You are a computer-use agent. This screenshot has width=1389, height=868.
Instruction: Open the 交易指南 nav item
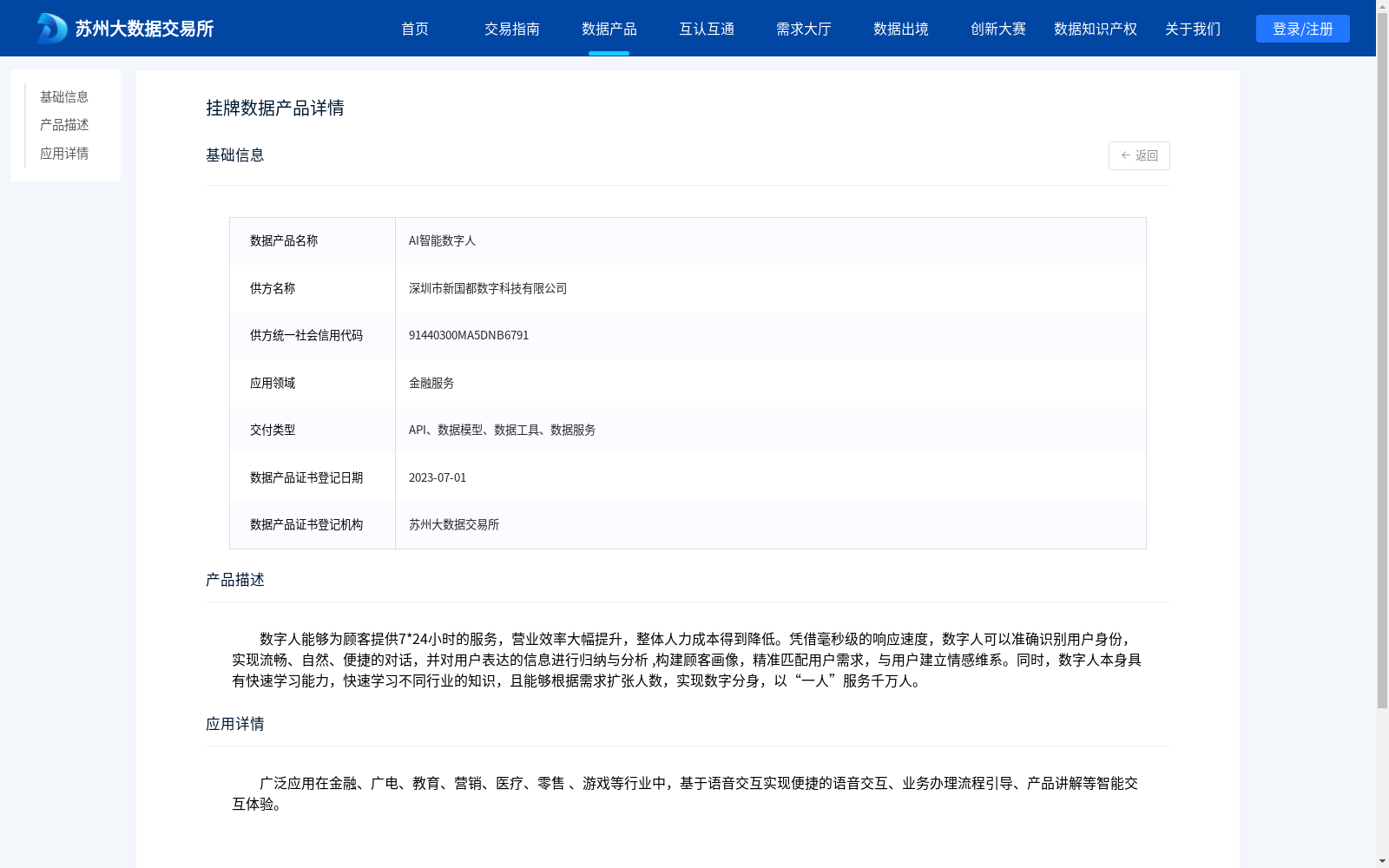(x=512, y=29)
